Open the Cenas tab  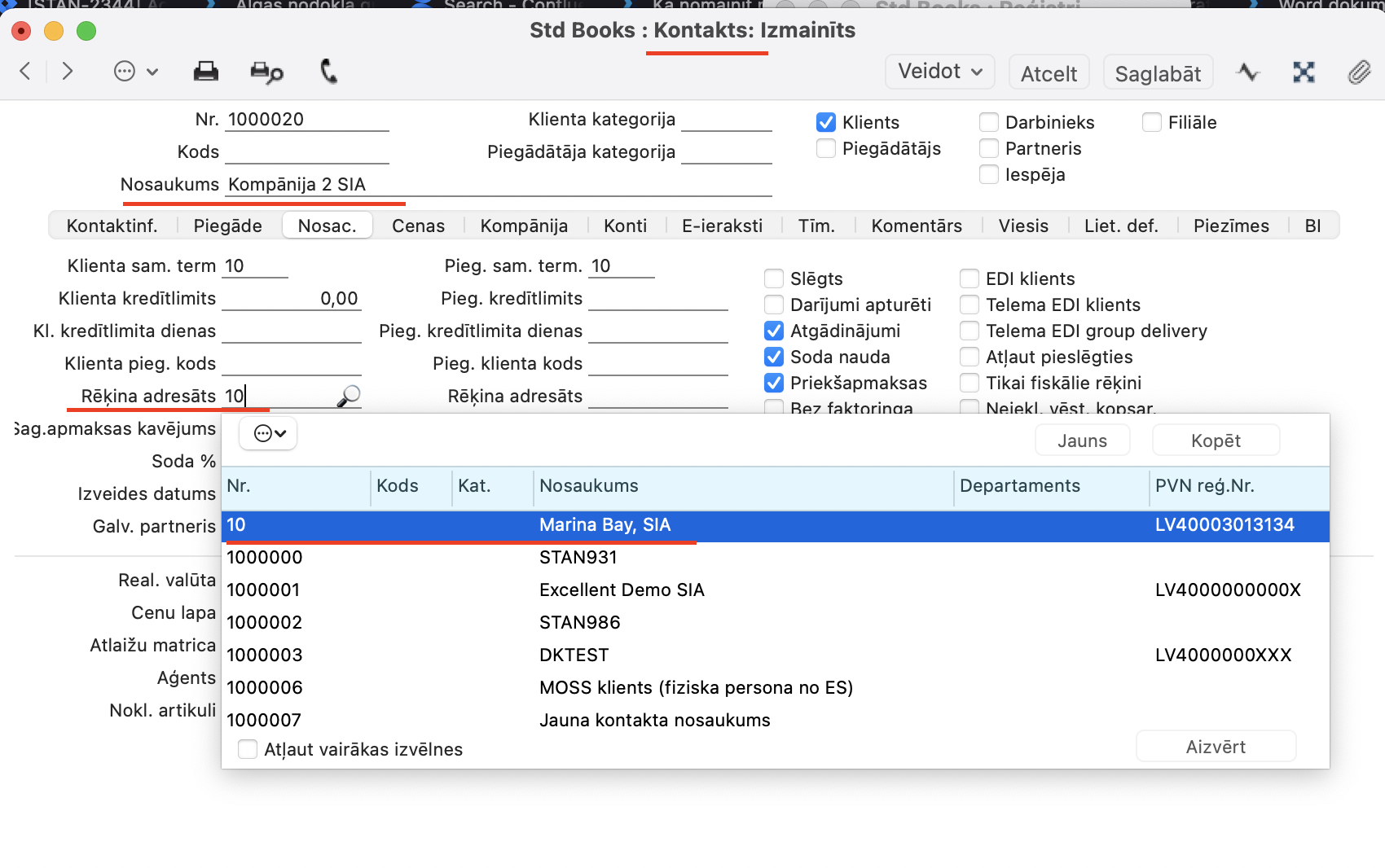[x=418, y=226]
